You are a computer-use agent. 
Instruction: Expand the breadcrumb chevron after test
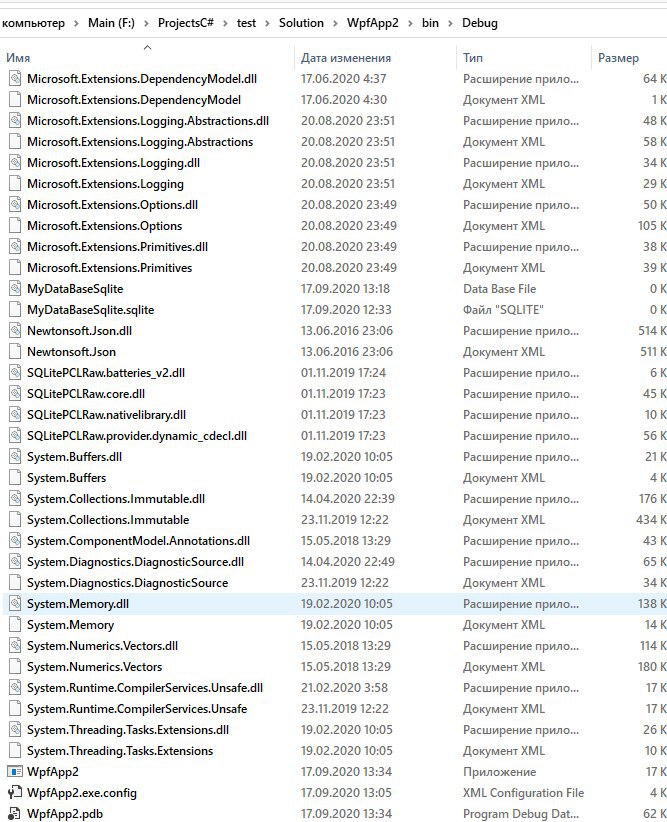pos(267,24)
